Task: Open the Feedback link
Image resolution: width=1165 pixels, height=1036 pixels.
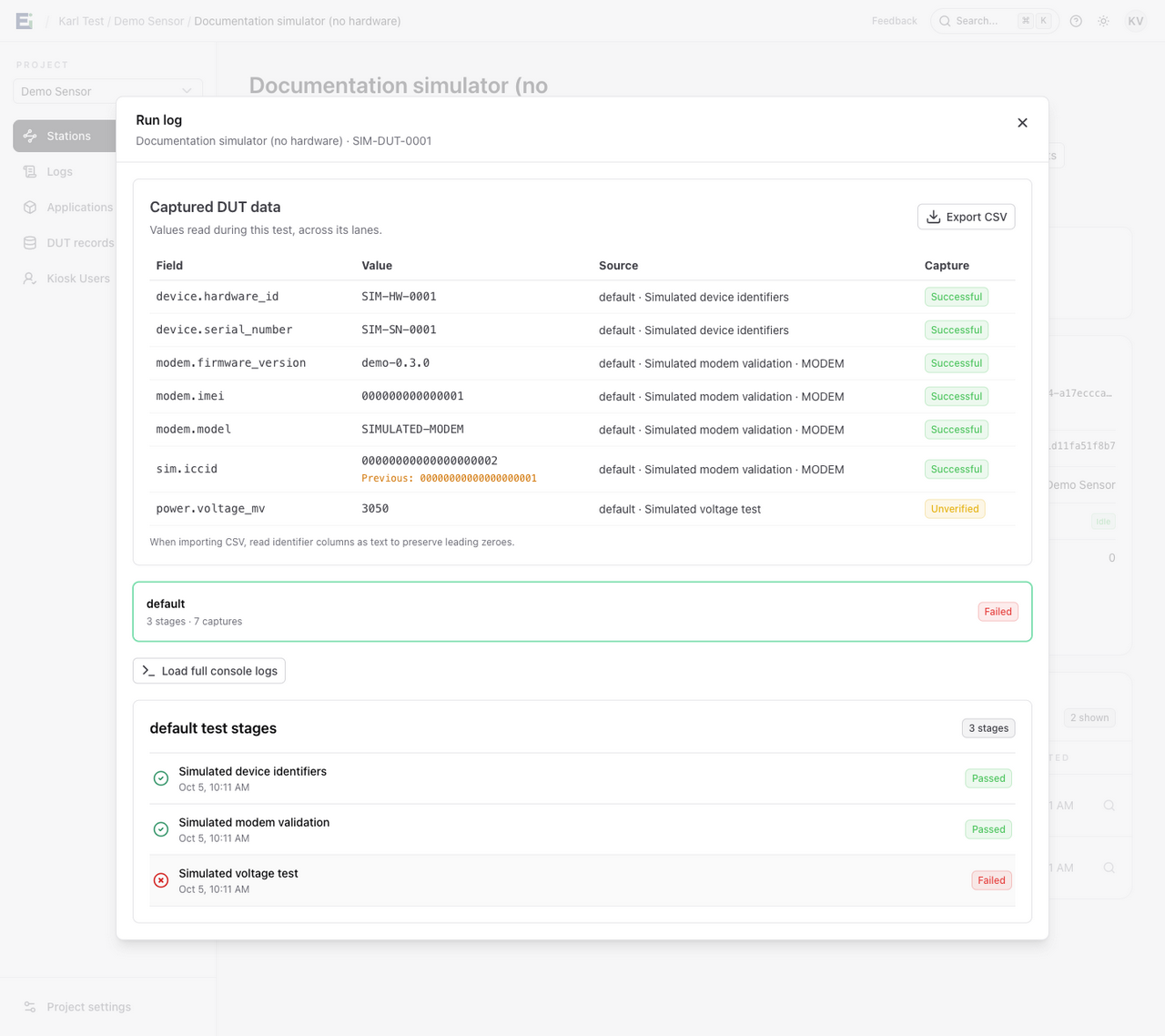Action: tap(894, 21)
